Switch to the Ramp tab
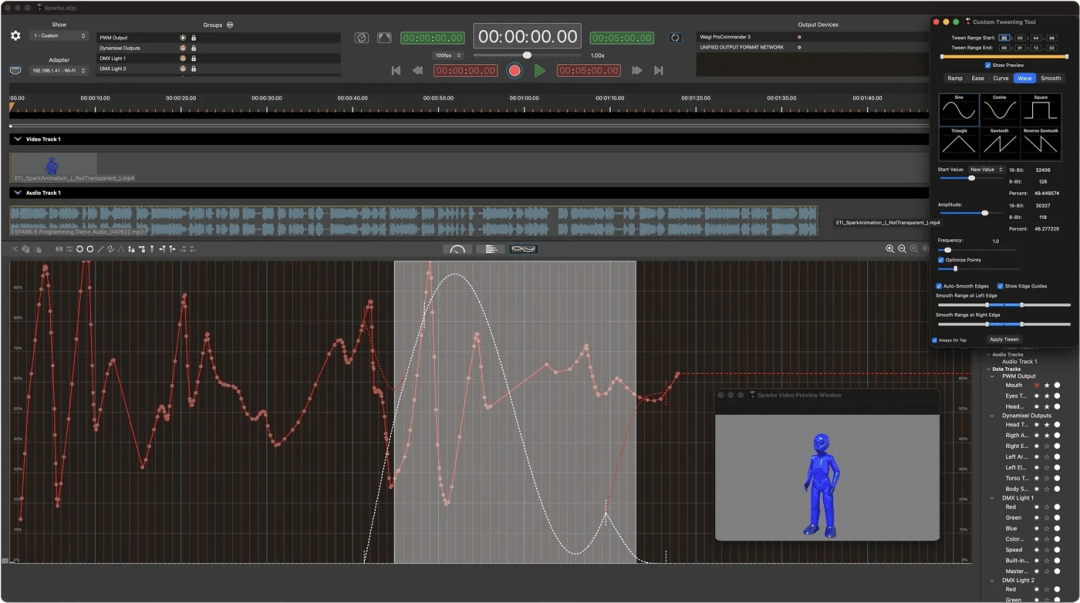This screenshot has width=1080, height=603. click(x=955, y=79)
